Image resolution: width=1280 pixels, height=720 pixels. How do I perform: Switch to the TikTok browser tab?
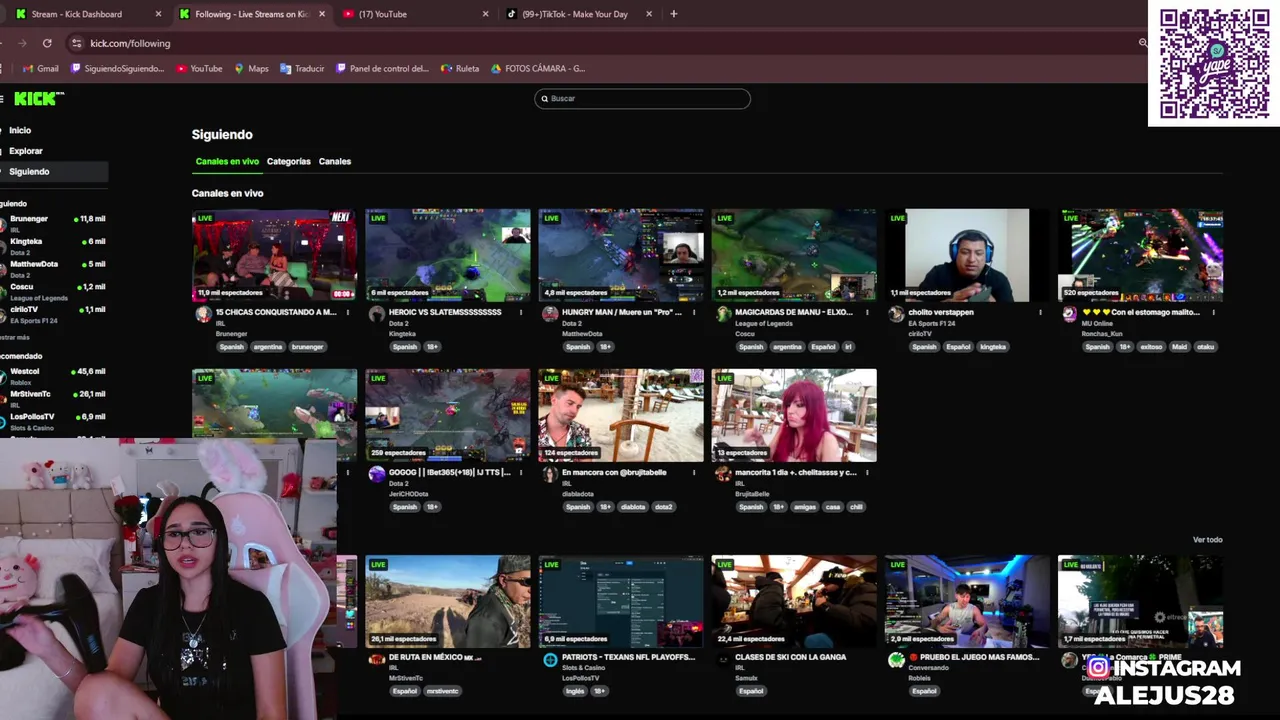point(579,14)
